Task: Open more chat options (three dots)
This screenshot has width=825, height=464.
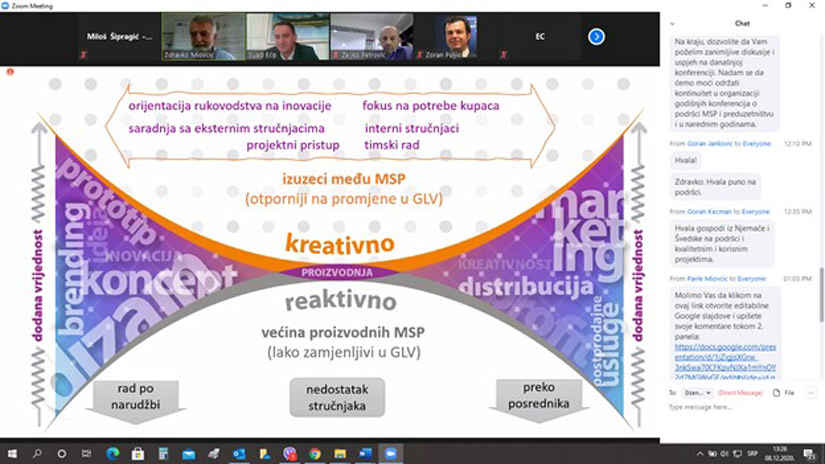Action: point(810,393)
